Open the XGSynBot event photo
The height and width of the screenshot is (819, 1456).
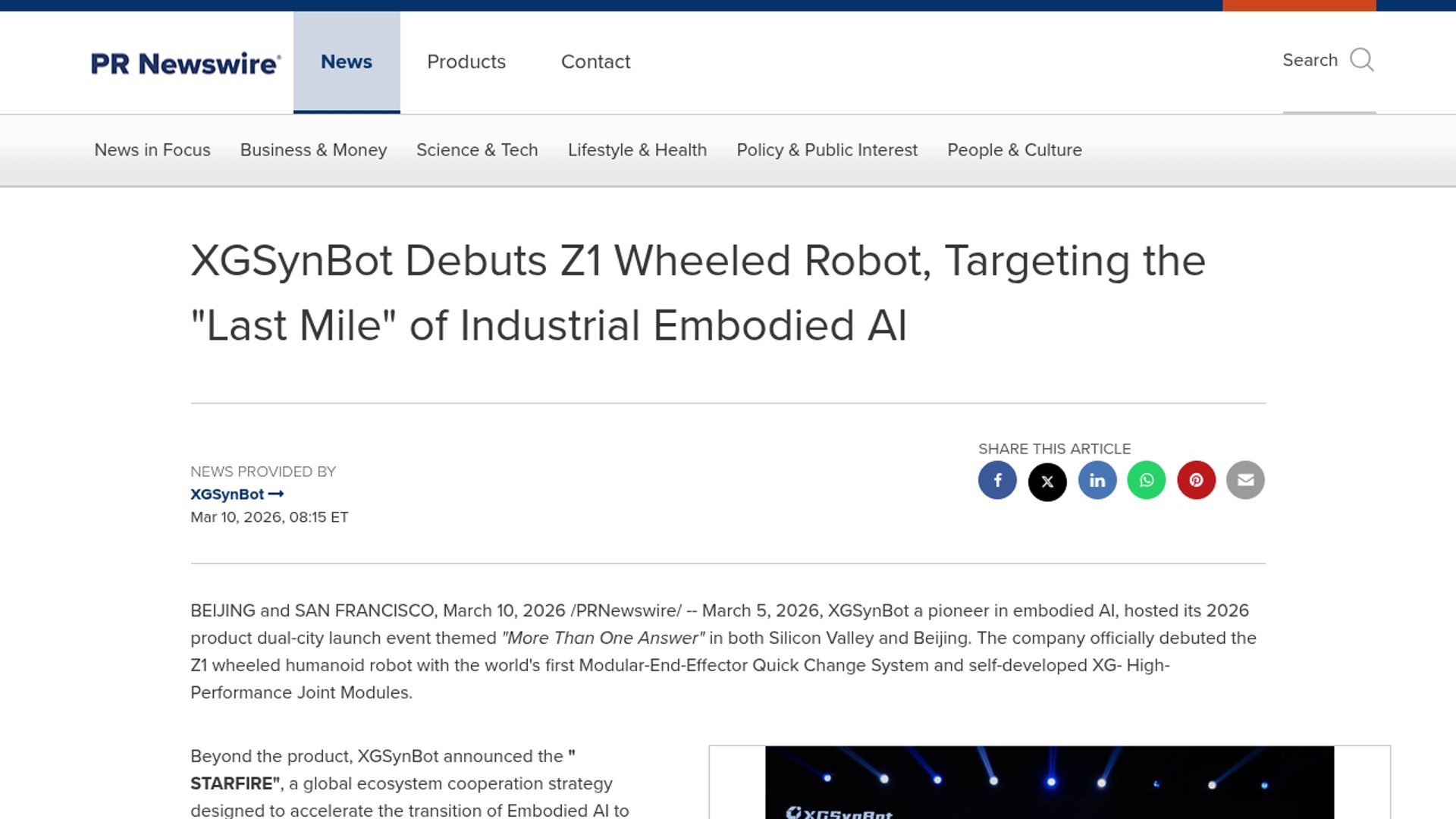coord(1049,783)
